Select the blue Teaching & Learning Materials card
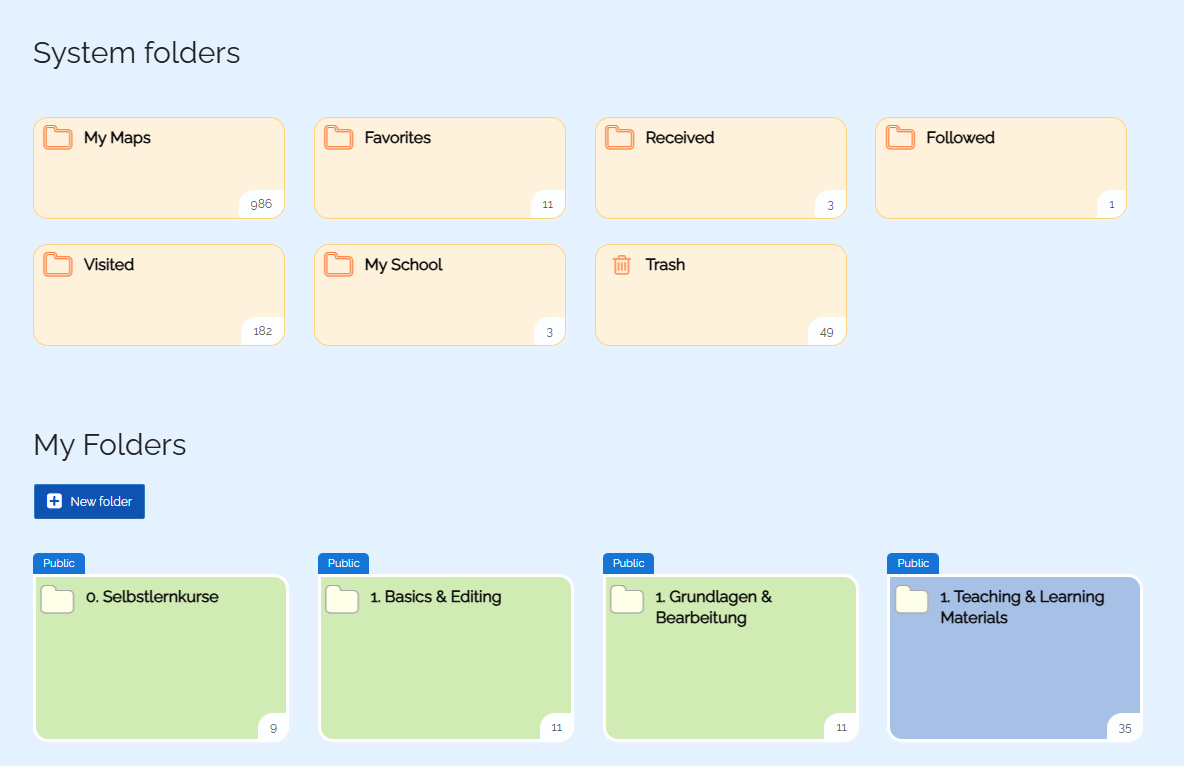Screen dimensions: 1184x766 click(1015, 658)
